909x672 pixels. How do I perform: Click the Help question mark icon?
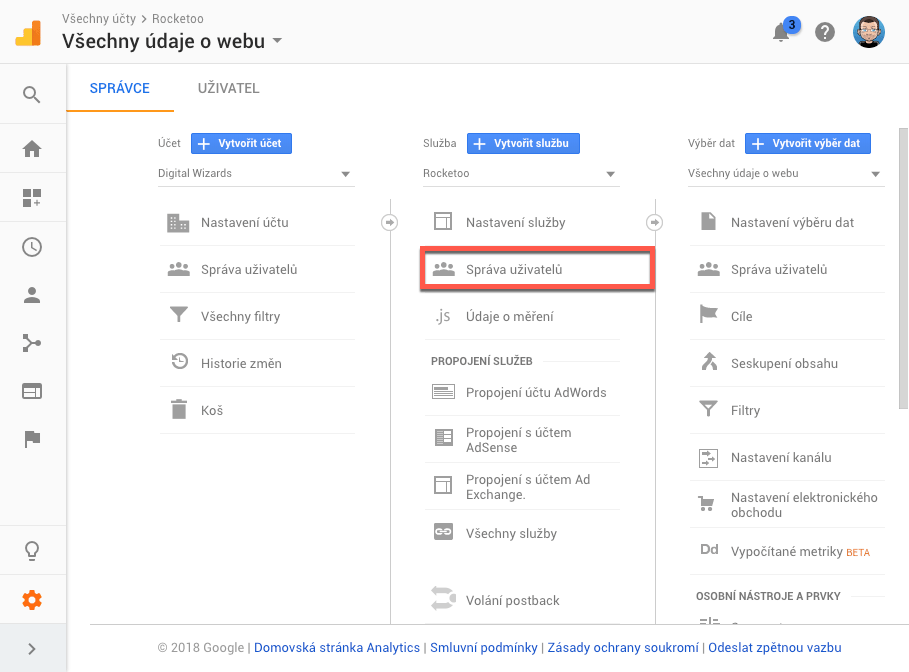click(x=824, y=32)
